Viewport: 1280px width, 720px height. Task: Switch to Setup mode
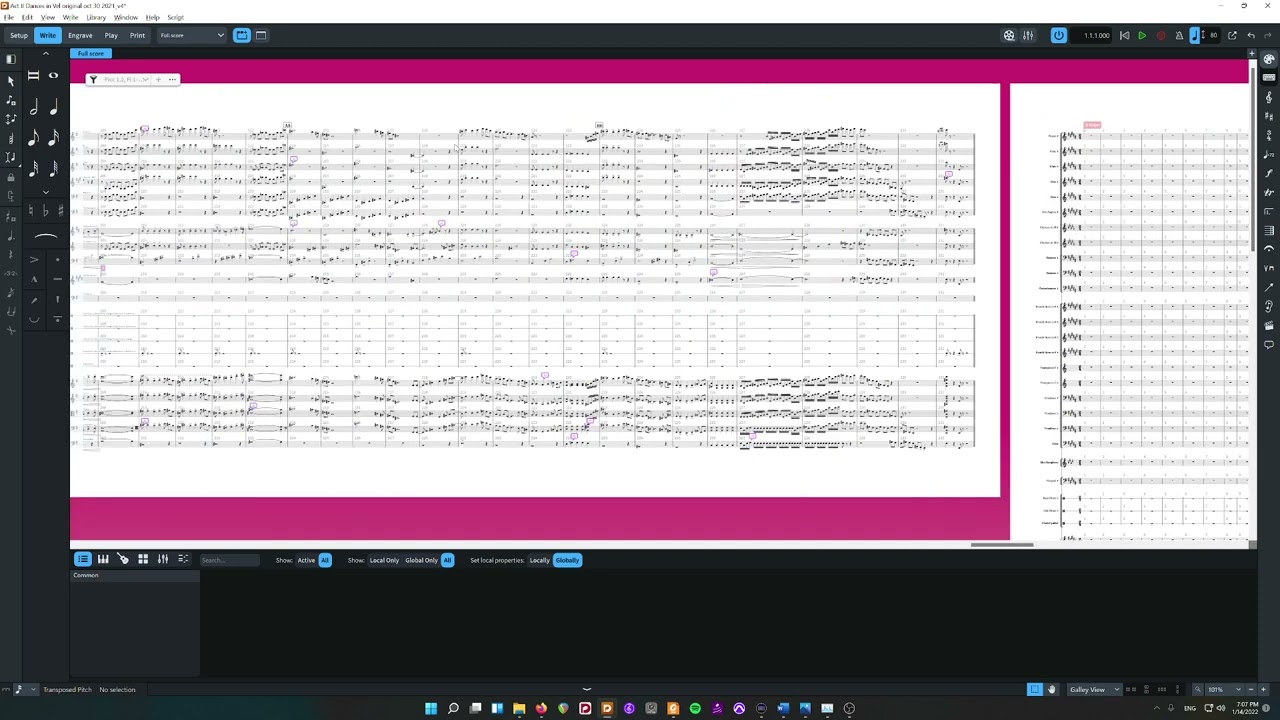tap(19, 35)
